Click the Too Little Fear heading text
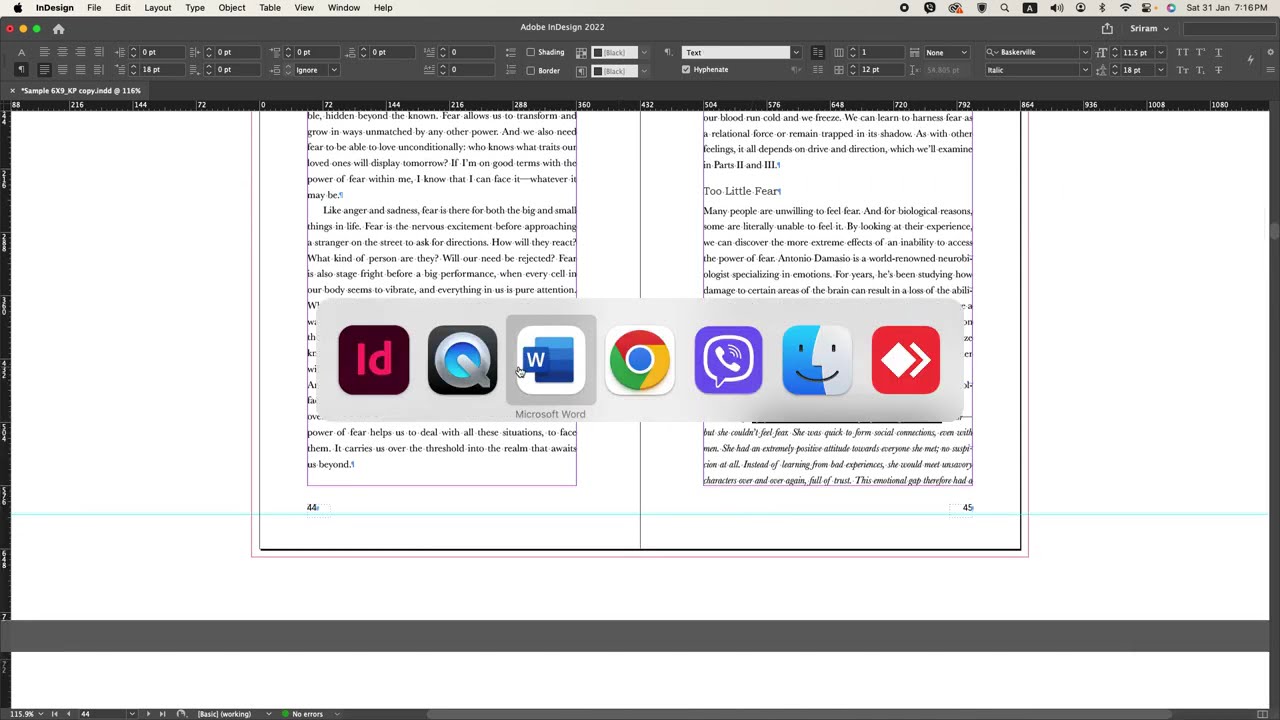Image resolution: width=1280 pixels, height=720 pixels. click(740, 191)
